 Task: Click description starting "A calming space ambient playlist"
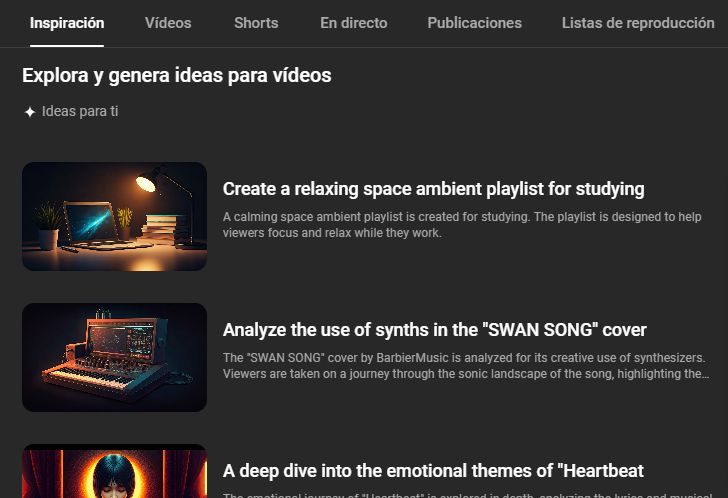(x=462, y=225)
